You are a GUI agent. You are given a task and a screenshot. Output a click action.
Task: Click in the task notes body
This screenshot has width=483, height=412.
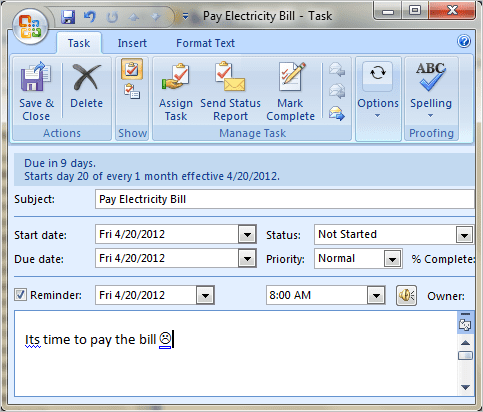coord(235,354)
